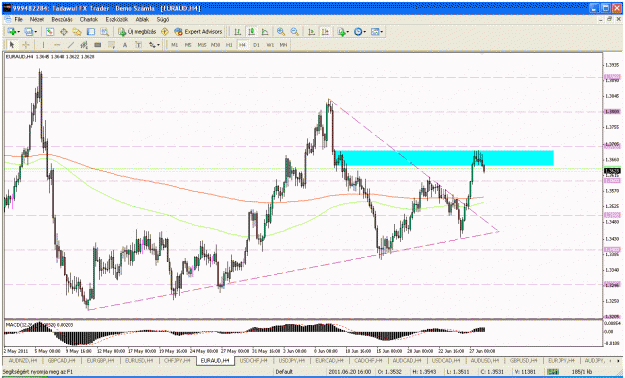Switch to the USDJPY,H4 chart tab
Viewport: 625px width, 378px height.
(x=291, y=360)
